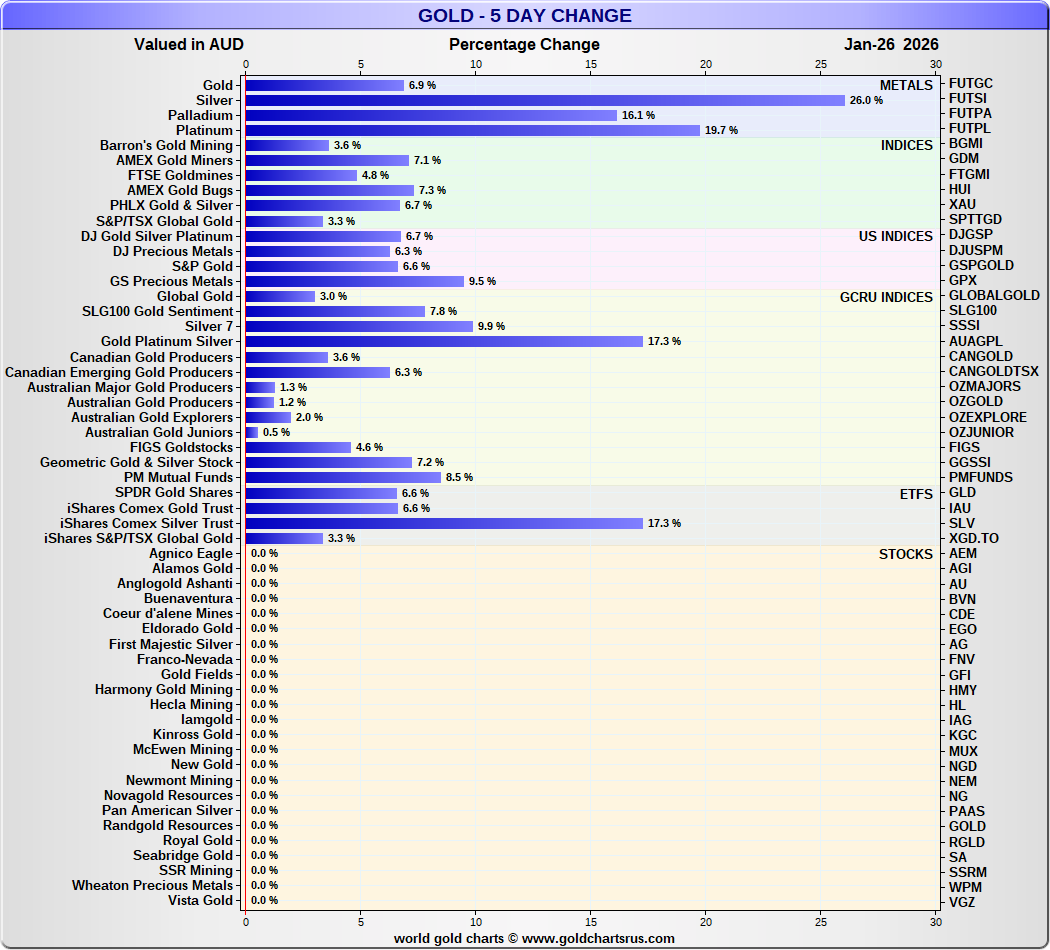Click the GOLD - 5 DAY CHANGE title
This screenshot has width=1050, height=950.
[x=524, y=16]
